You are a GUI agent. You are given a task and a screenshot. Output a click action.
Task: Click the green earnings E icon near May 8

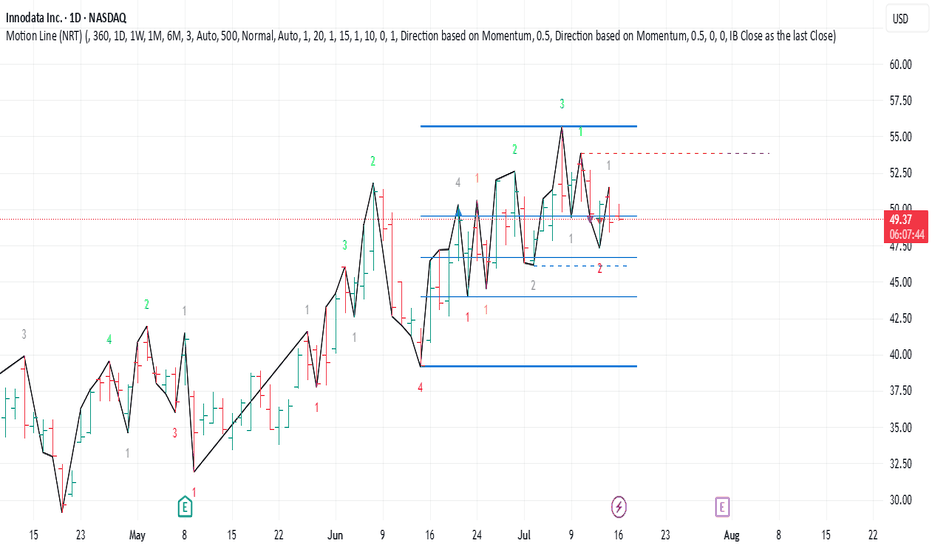[x=185, y=507]
